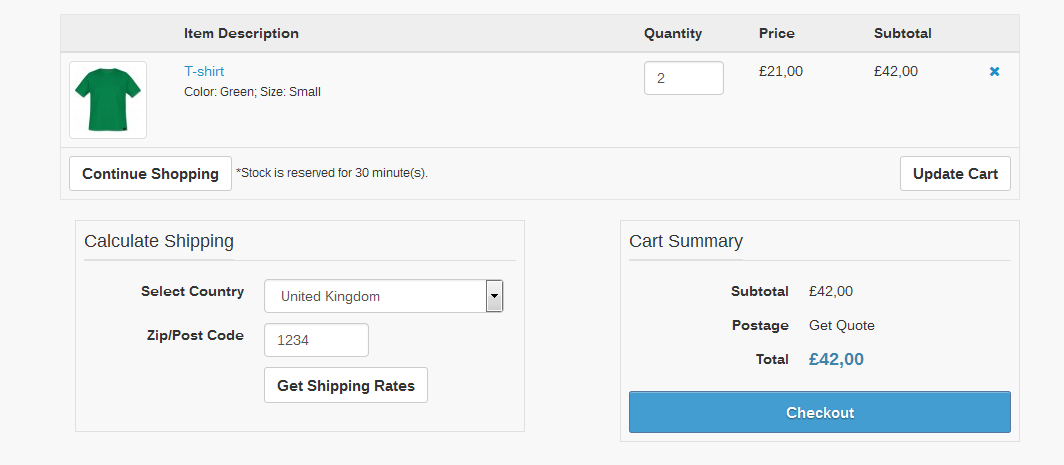Image resolution: width=1064 pixels, height=465 pixels.
Task: Click the Cart Summary heading
Action: pos(686,241)
